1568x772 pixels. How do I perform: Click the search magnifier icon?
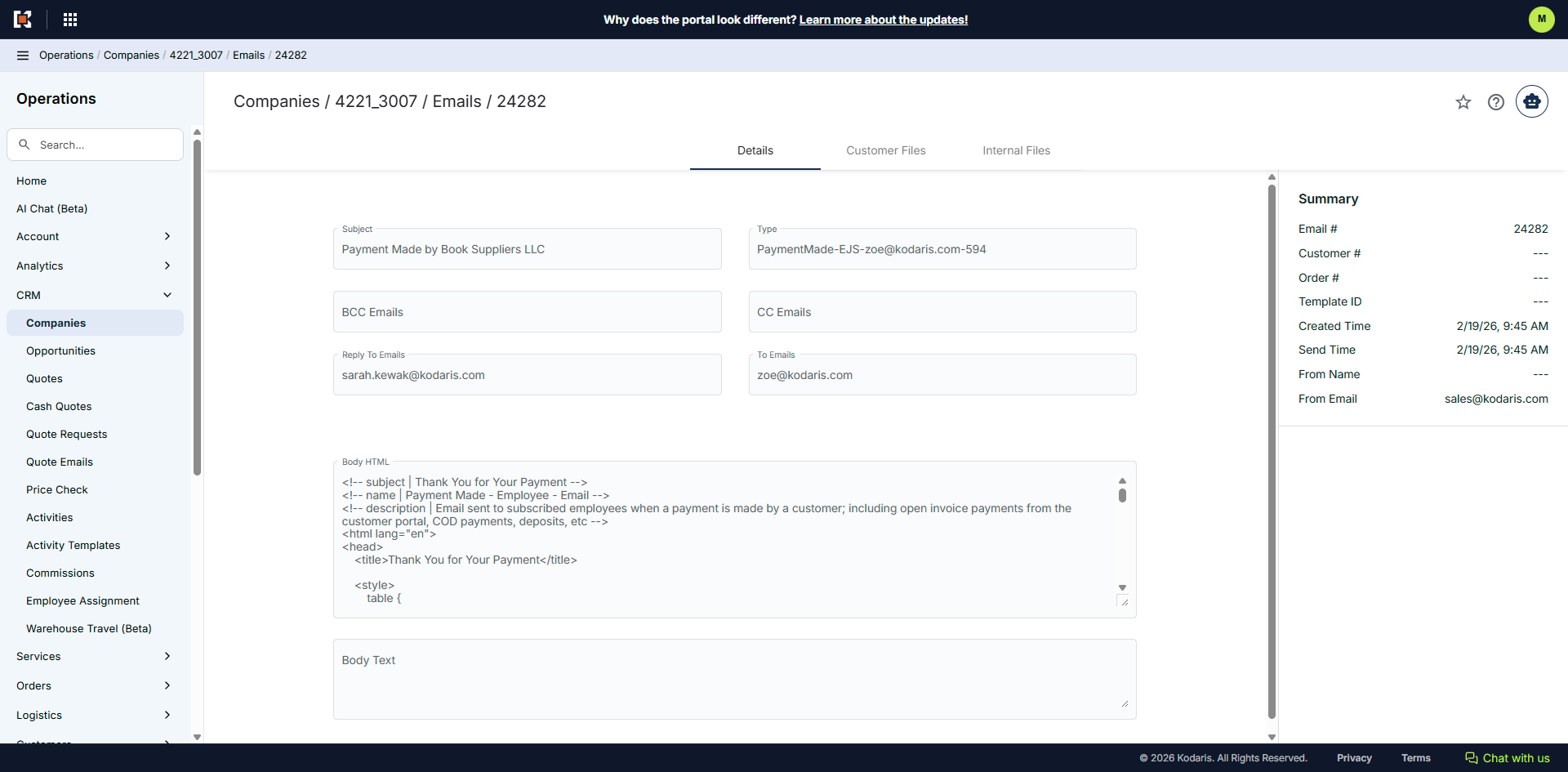tap(24, 145)
